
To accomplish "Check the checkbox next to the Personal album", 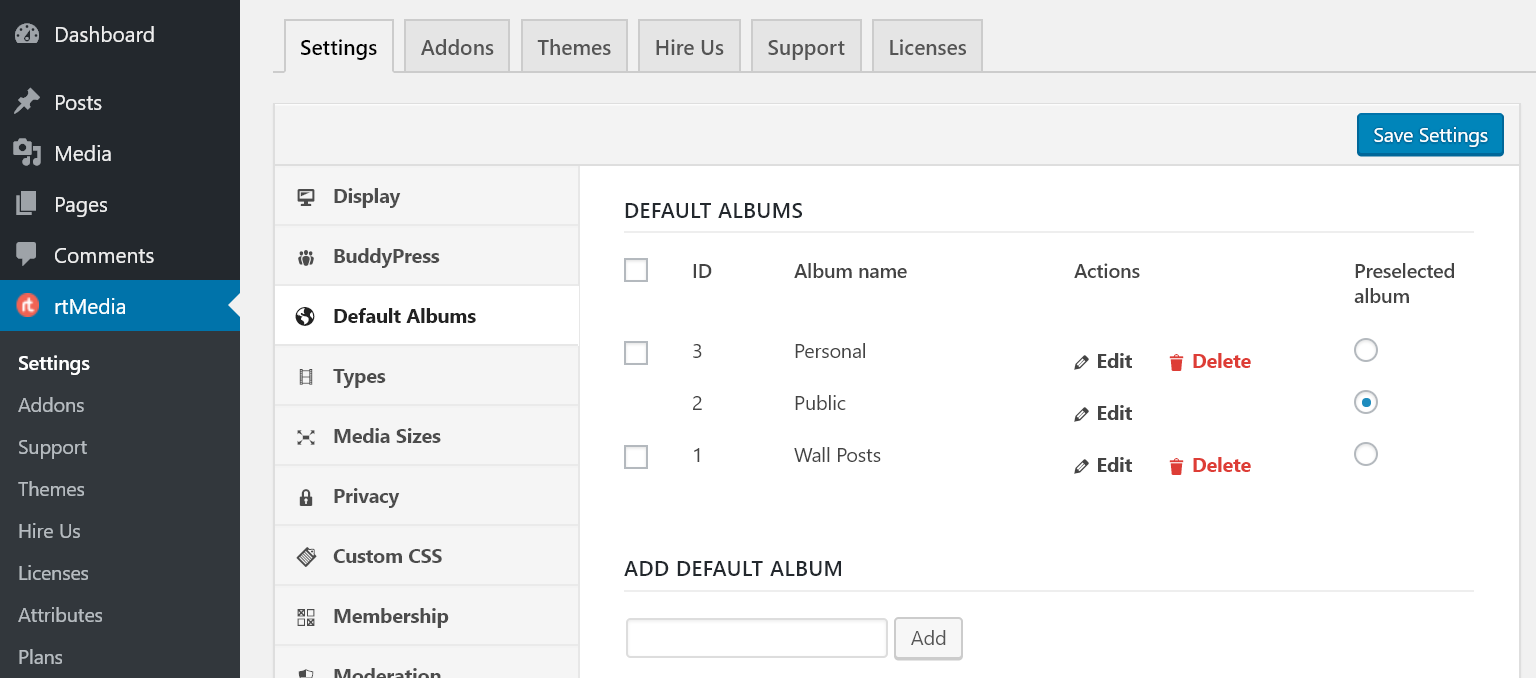I will pos(636,353).
